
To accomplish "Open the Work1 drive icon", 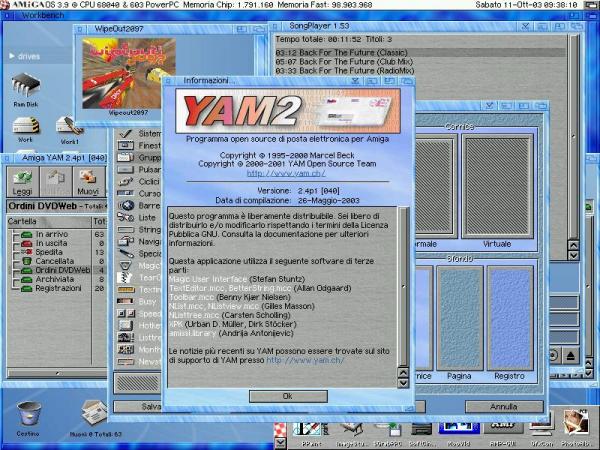I will pos(69,131).
